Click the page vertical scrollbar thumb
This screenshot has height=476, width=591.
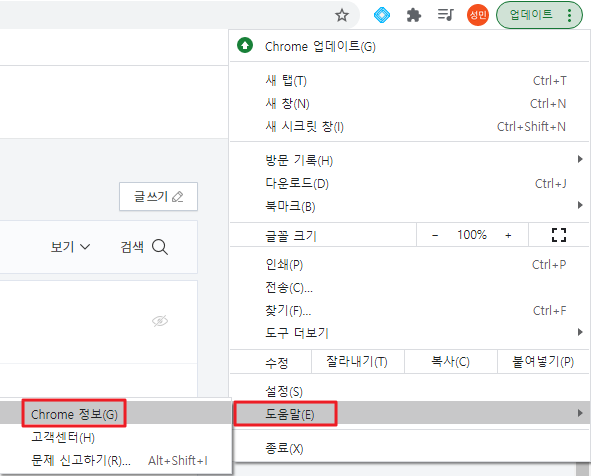pyautogui.click(x=582, y=469)
